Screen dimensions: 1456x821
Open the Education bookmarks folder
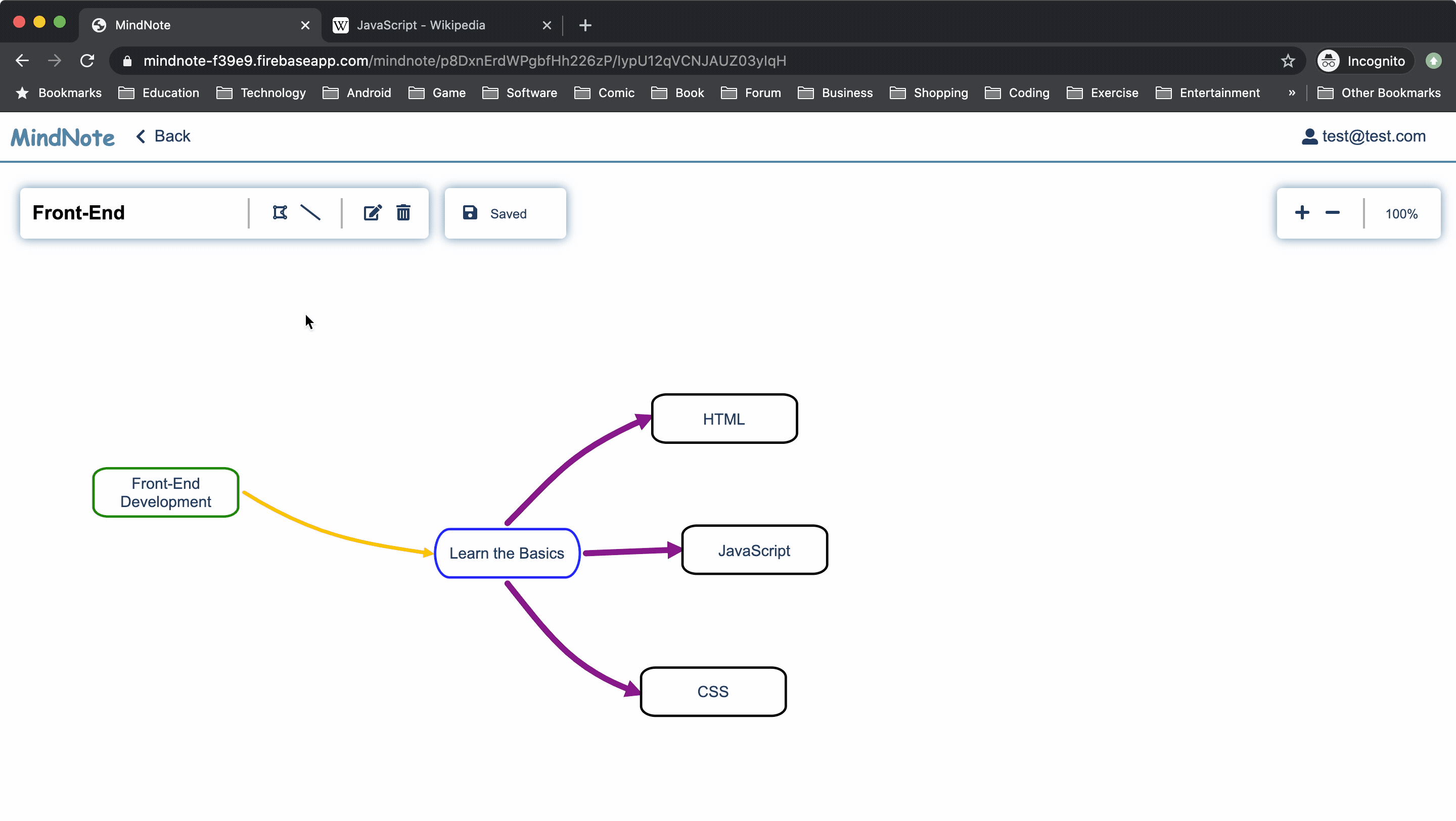(x=159, y=93)
